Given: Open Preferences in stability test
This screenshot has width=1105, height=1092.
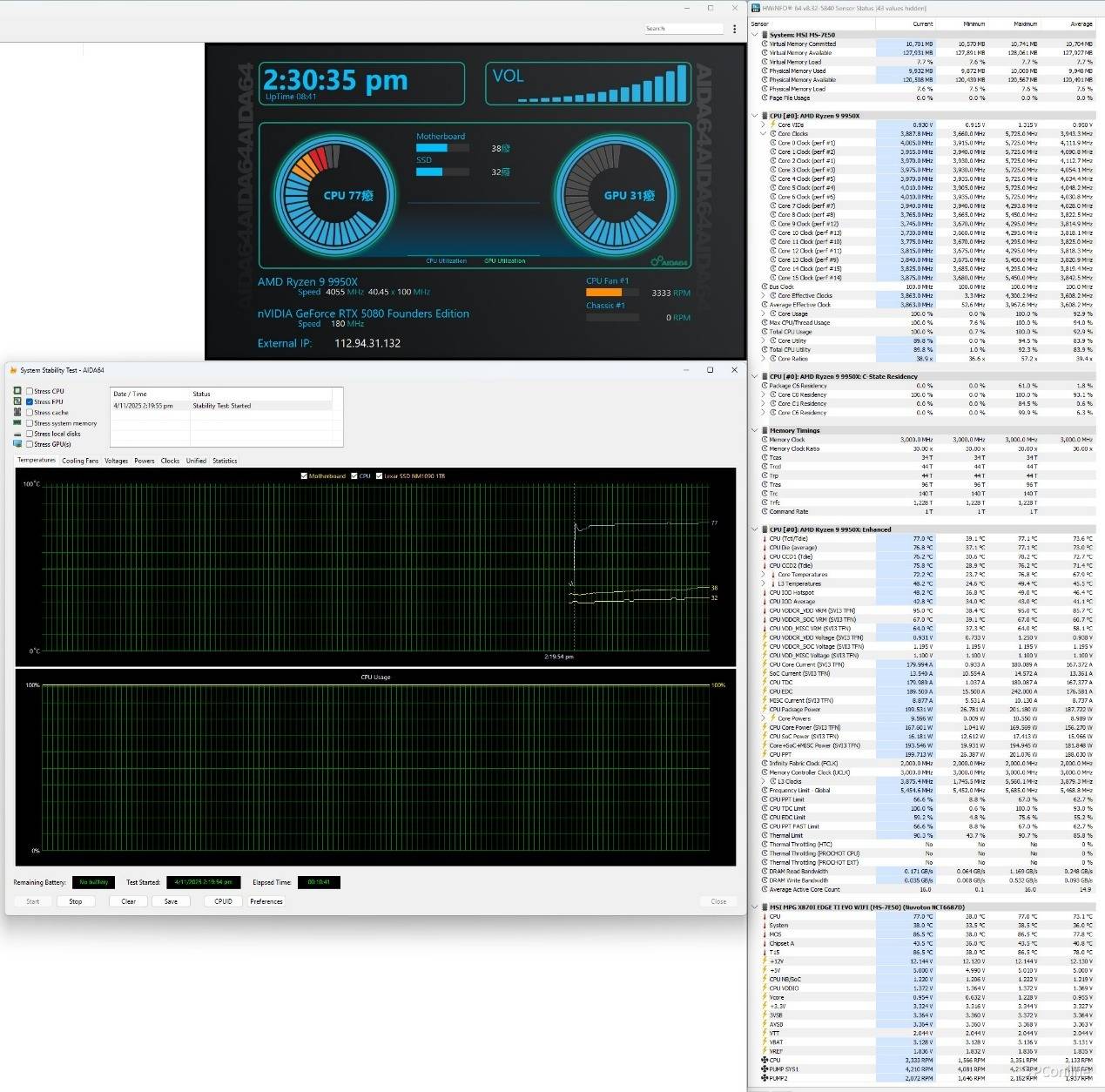Looking at the screenshot, I should point(266,901).
